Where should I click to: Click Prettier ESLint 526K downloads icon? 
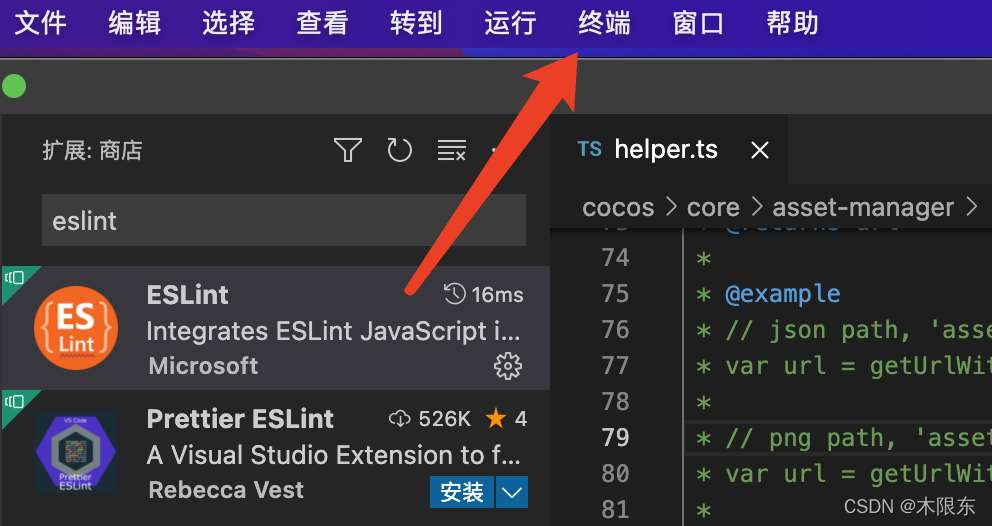pos(400,418)
